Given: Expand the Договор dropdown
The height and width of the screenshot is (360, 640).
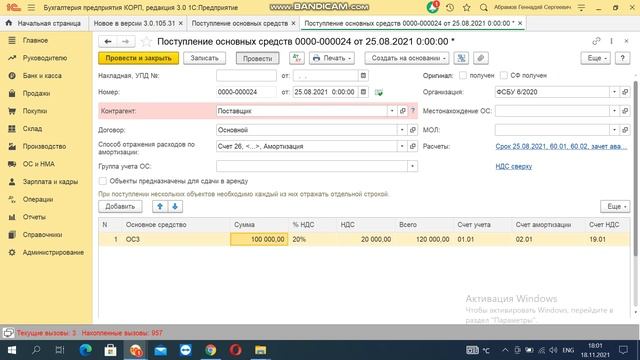Looking at the screenshot, I should tap(402, 130).
